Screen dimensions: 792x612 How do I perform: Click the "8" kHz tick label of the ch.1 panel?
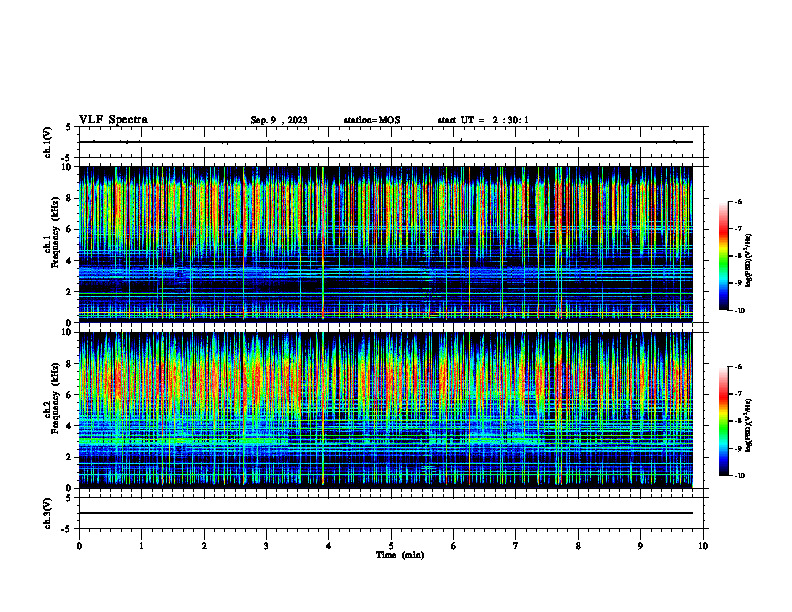[70, 198]
